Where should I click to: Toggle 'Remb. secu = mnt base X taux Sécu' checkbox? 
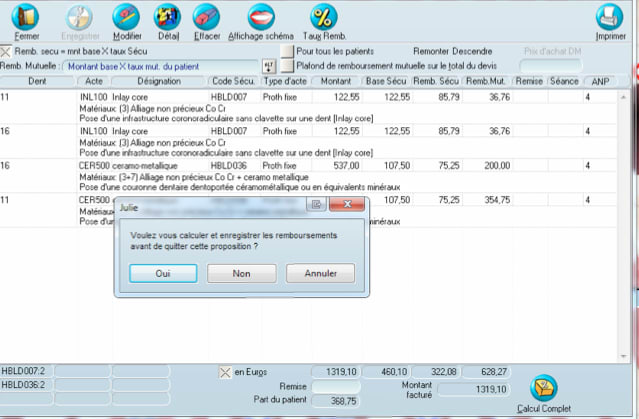7,51
